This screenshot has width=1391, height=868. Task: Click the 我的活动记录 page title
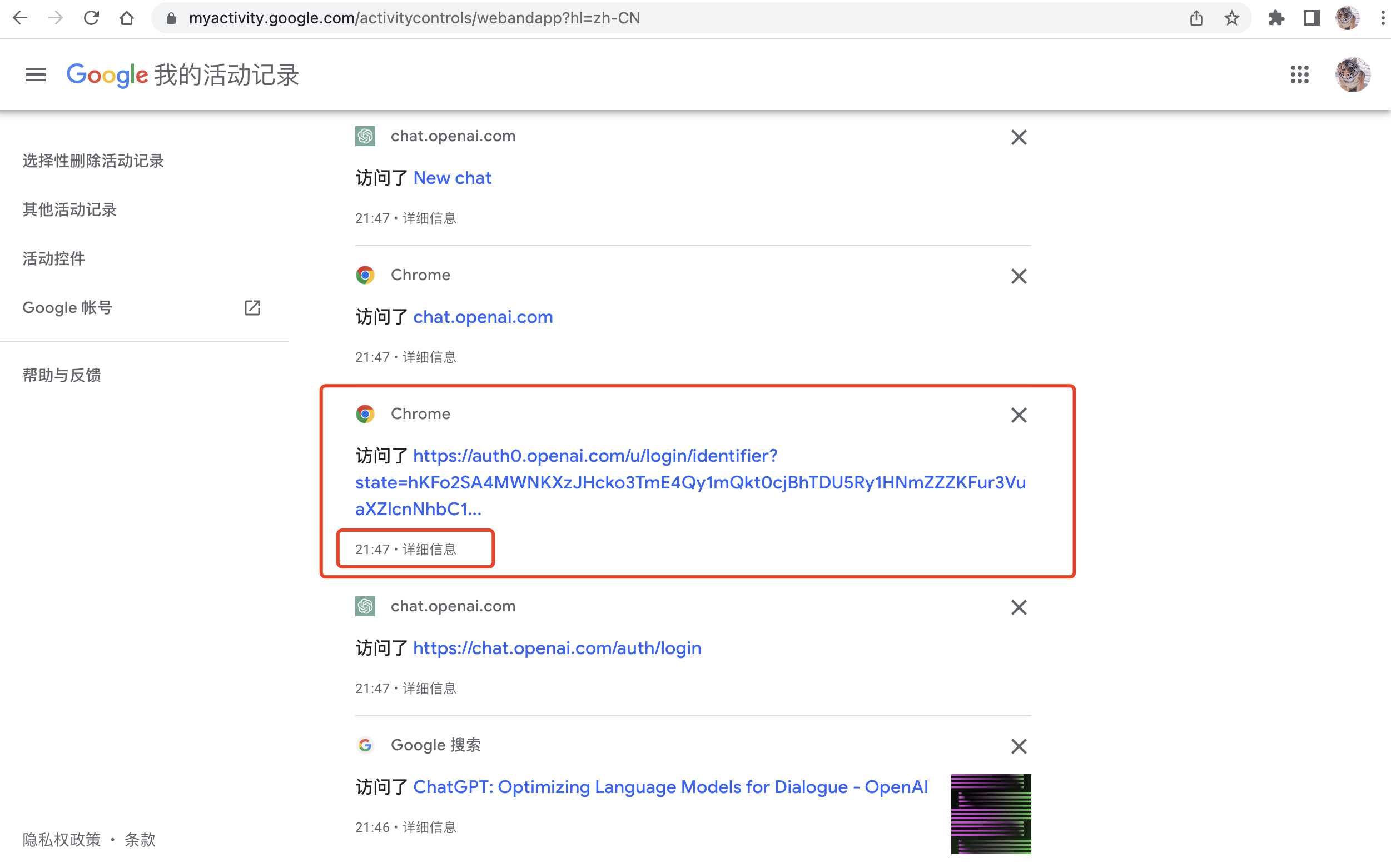(227, 75)
